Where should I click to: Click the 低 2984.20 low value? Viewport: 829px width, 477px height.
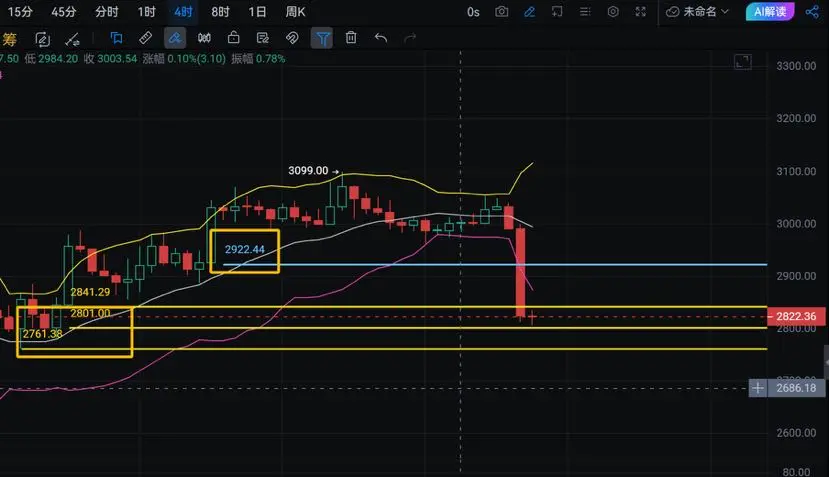click(51, 59)
